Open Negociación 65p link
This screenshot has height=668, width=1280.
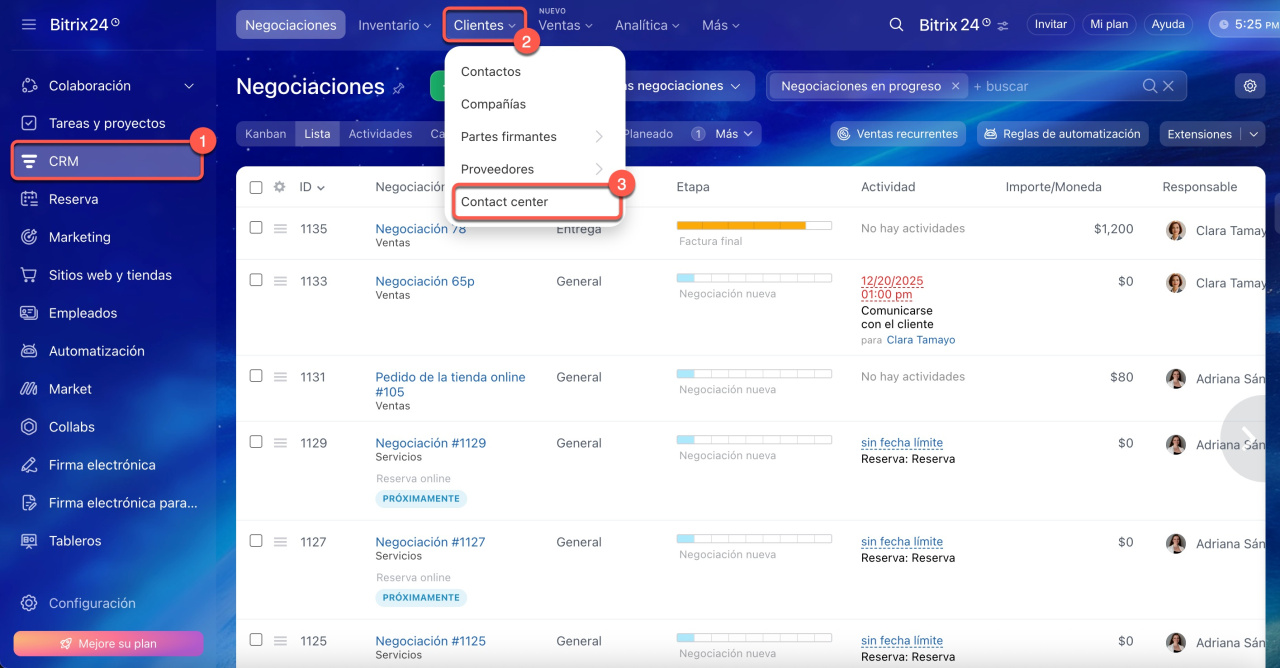point(425,281)
